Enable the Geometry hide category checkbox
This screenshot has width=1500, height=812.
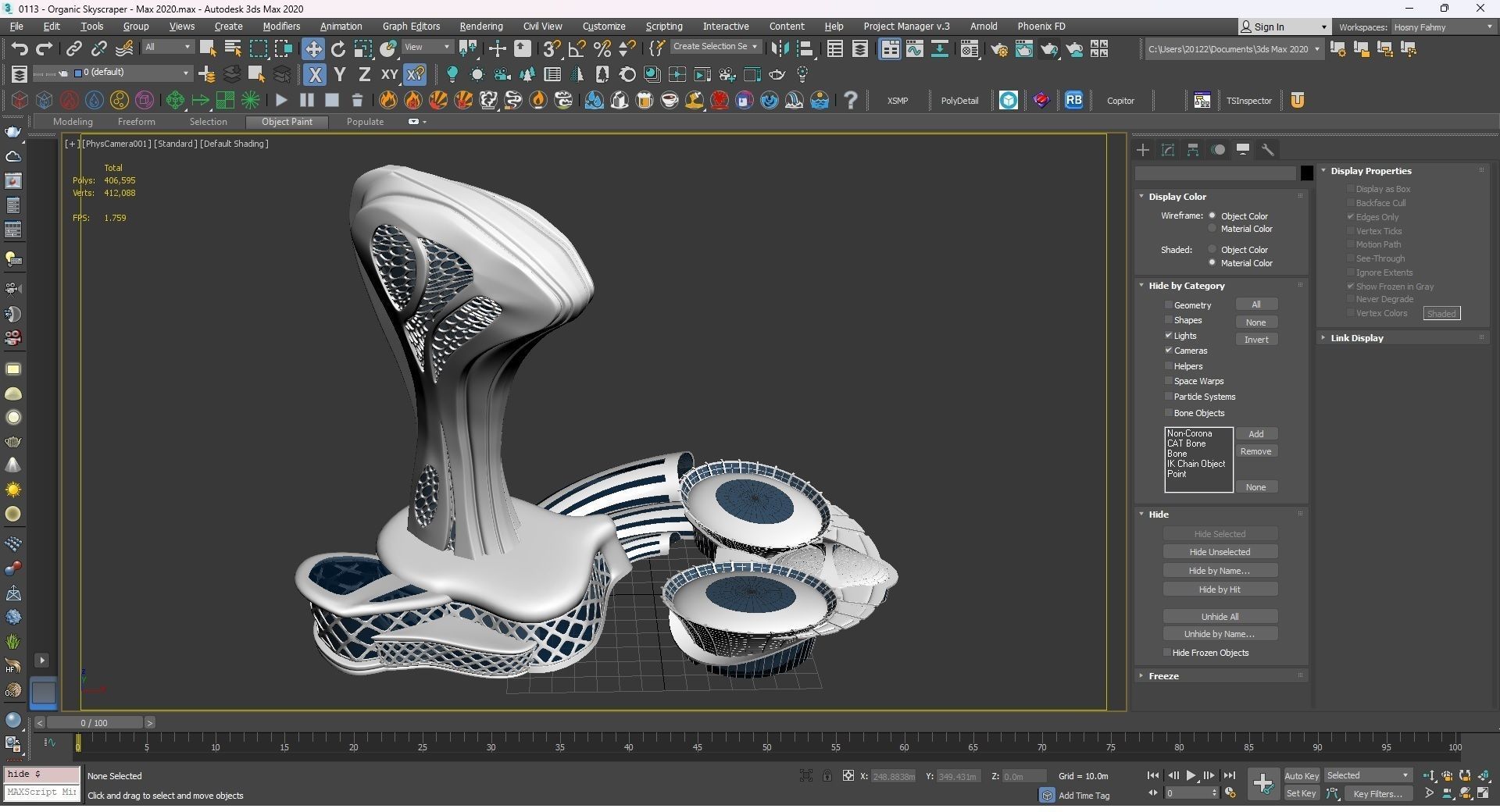coord(1169,305)
